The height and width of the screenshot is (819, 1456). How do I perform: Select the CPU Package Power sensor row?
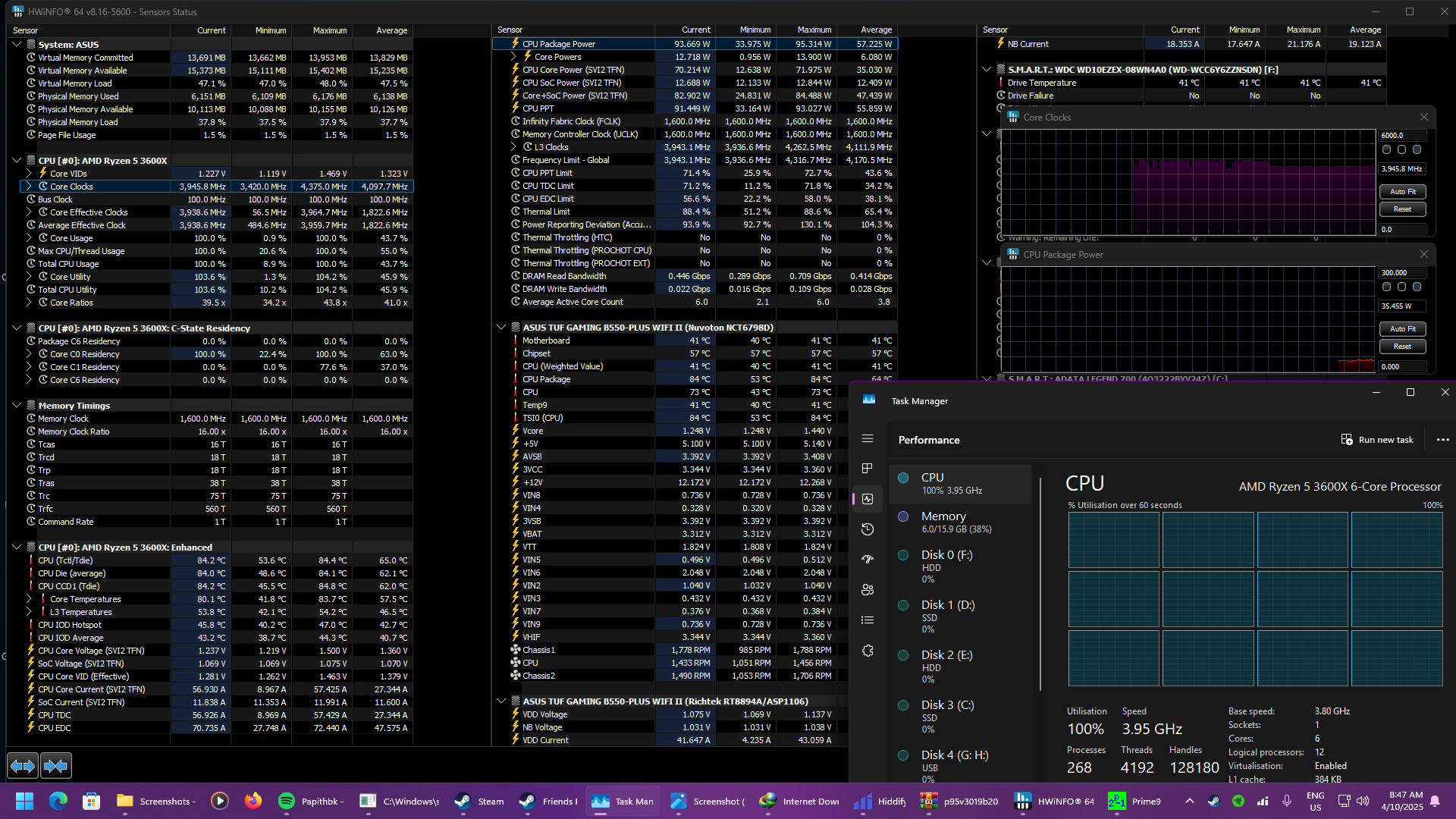(695, 44)
